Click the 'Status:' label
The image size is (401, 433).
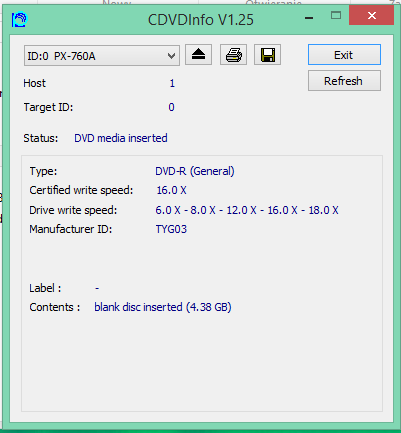[41, 138]
